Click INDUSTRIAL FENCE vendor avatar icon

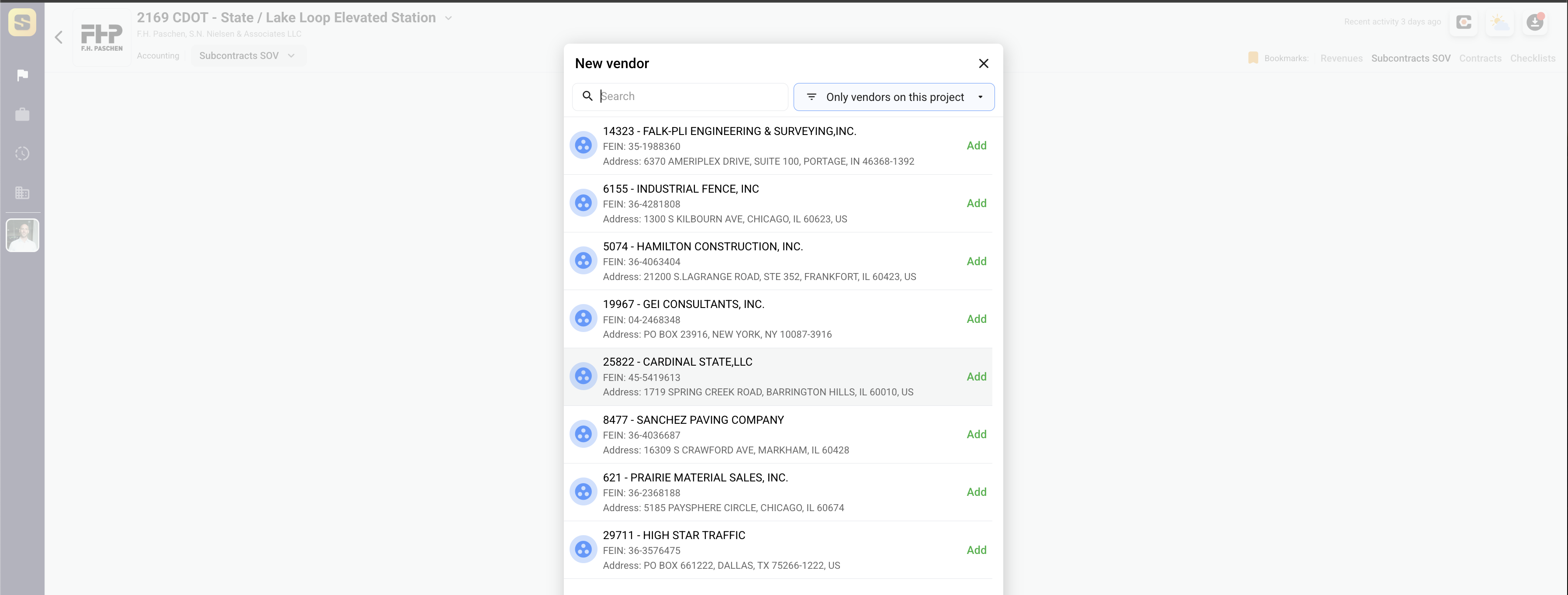pyautogui.click(x=583, y=203)
